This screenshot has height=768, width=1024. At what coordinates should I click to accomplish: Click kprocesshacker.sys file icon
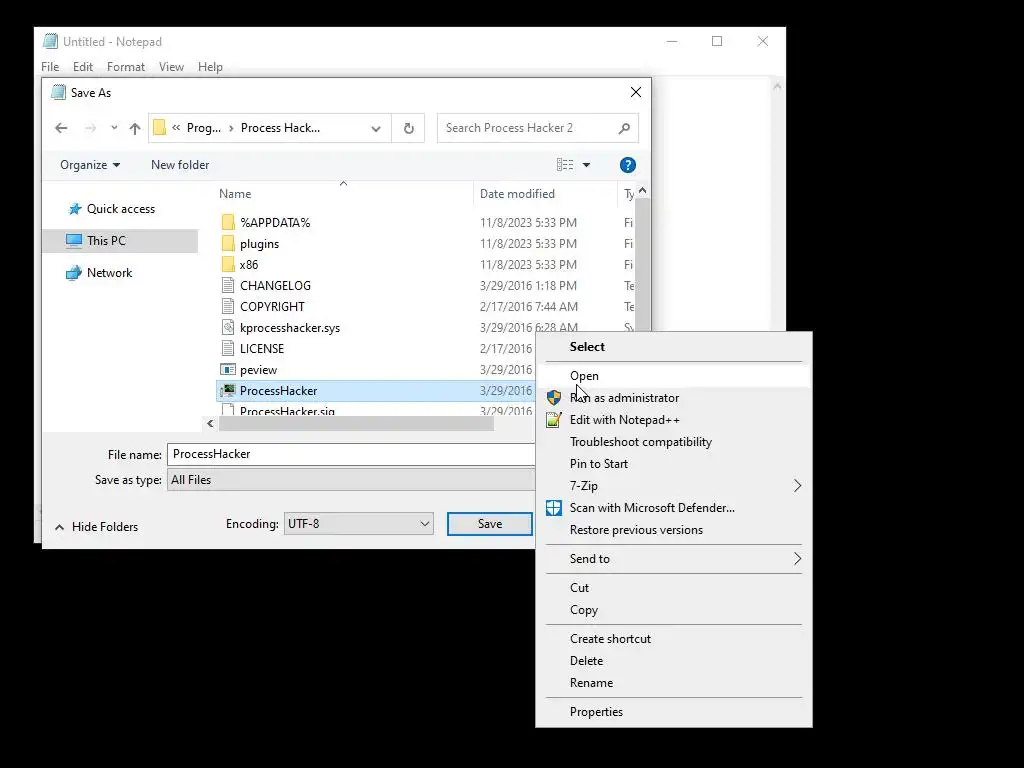pos(228,327)
